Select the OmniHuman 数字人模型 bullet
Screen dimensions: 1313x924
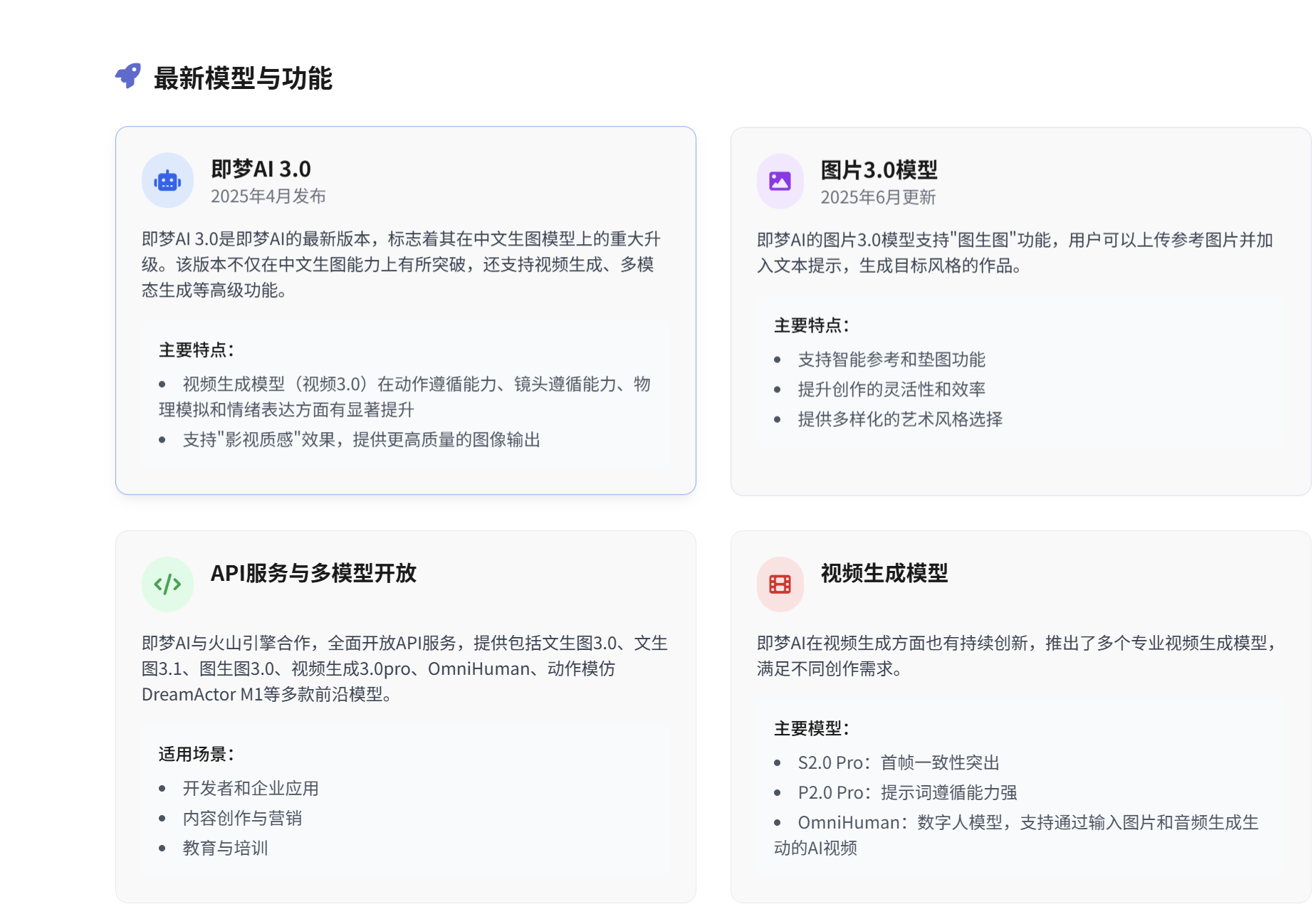click(x=1017, y=835)
